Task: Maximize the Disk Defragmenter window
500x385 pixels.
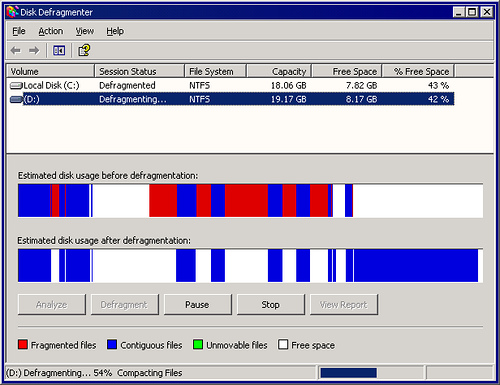Action: point(472,12)
